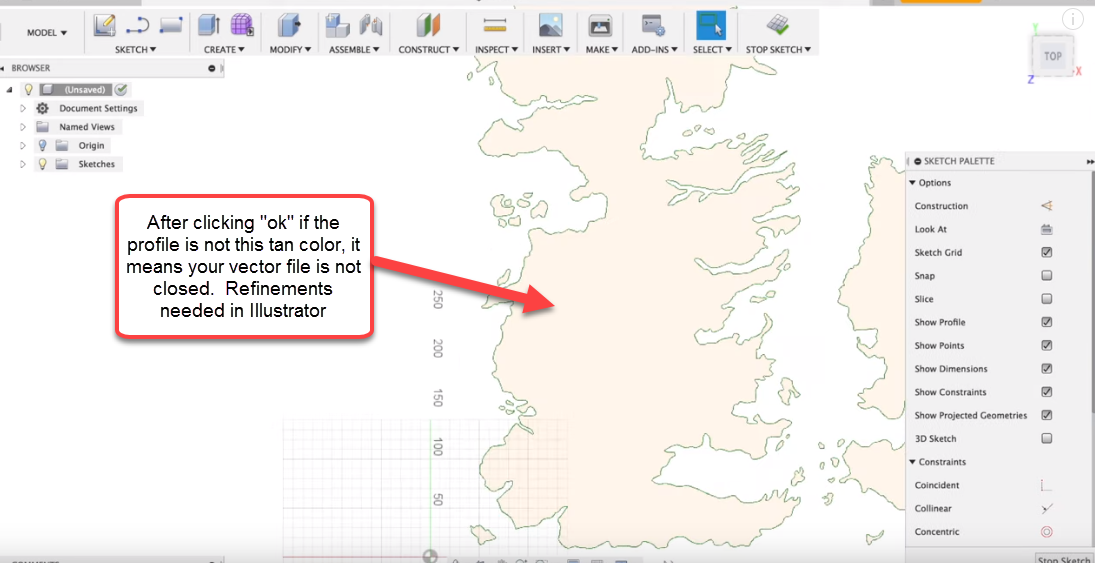The image size is (1095, 563).
Task: Click the Concentric constraint icon
Action: point(1046,532)
